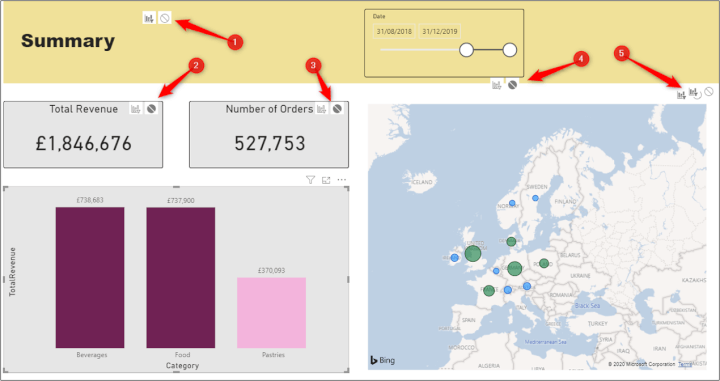The image size is (720, 381).
Task: Click the 527,753 orders value
Action: (270, 144)
